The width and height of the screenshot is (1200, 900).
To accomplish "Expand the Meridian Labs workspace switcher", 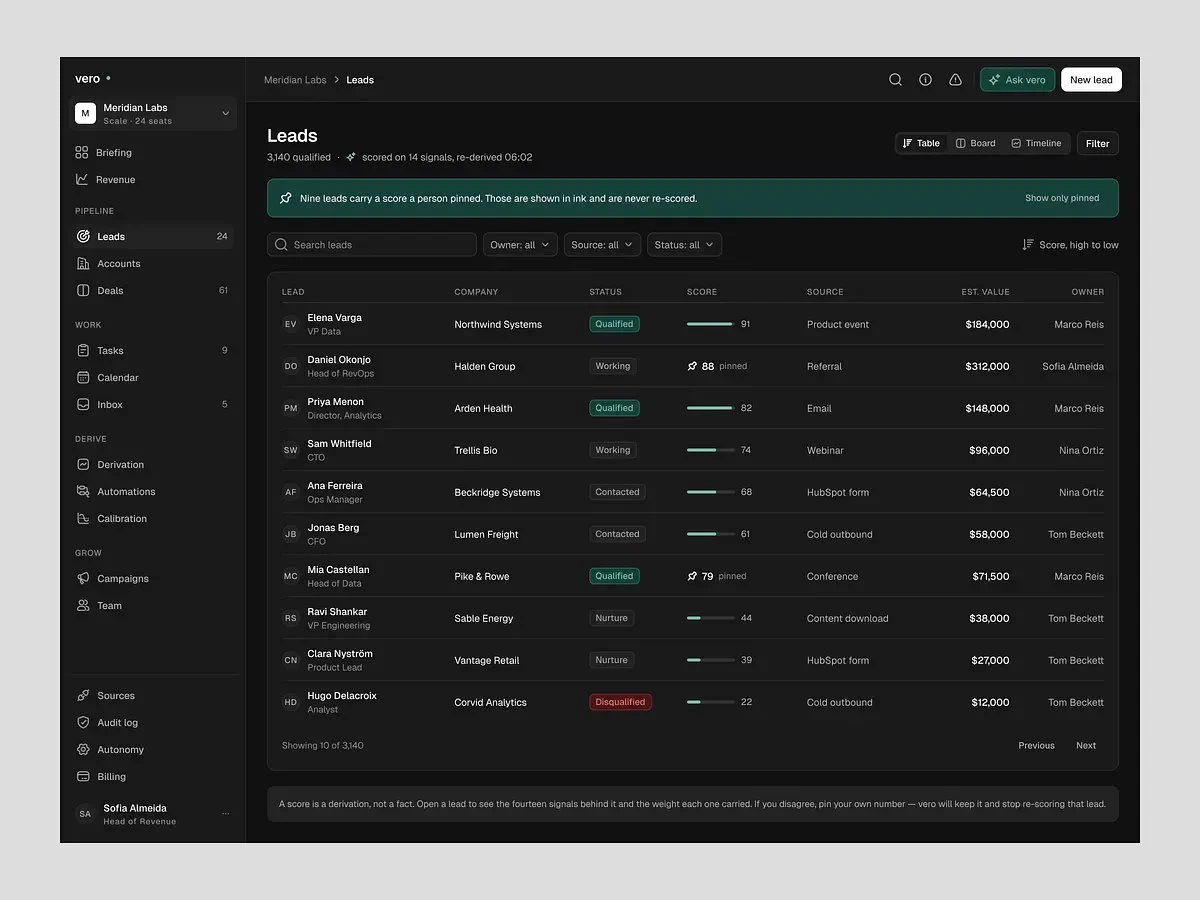I will coord(153,114).
